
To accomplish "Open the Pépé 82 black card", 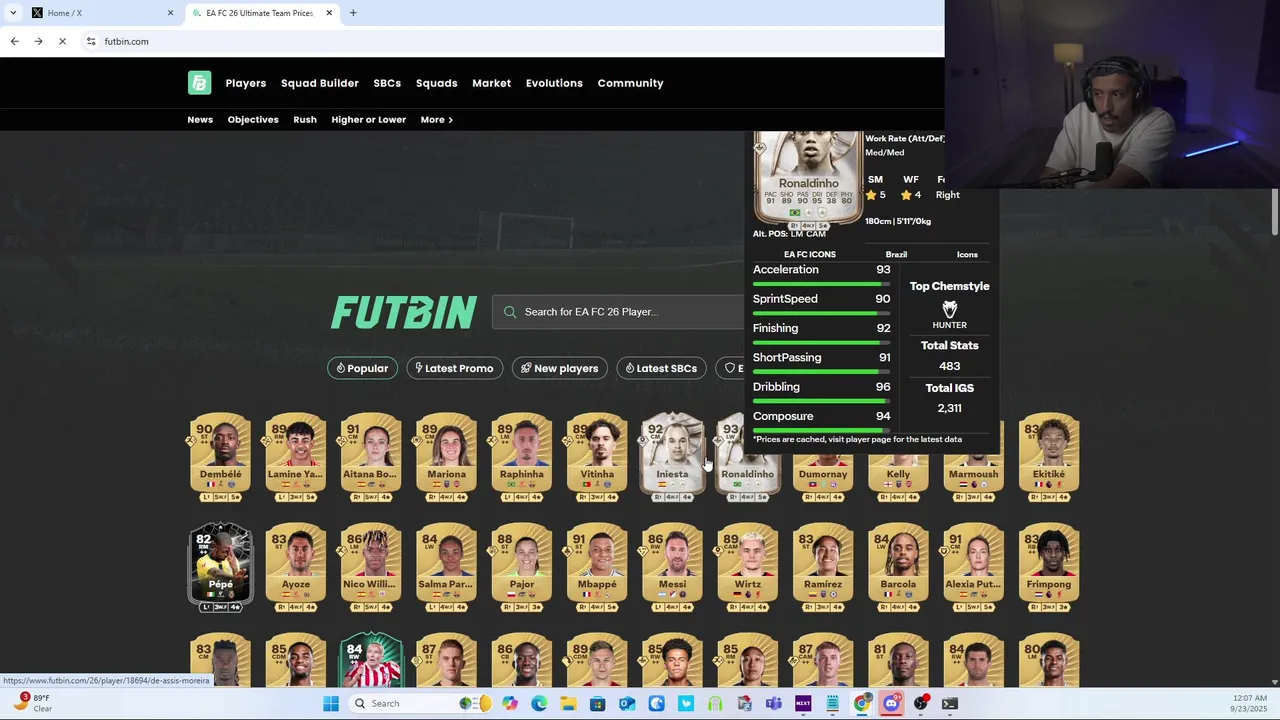I will 220,567.
